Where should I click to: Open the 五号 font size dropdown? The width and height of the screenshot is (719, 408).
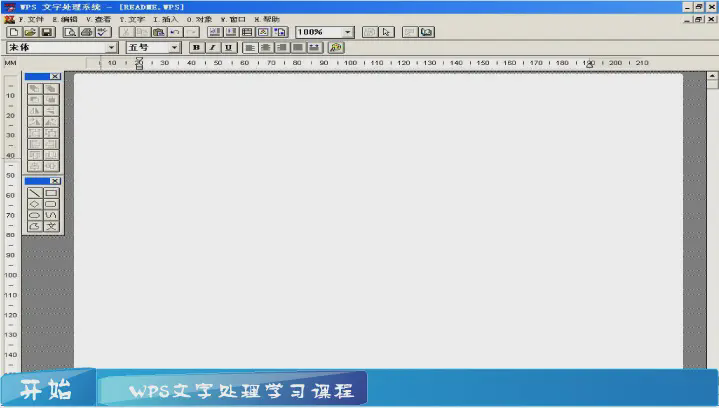(x=174, y=47)
